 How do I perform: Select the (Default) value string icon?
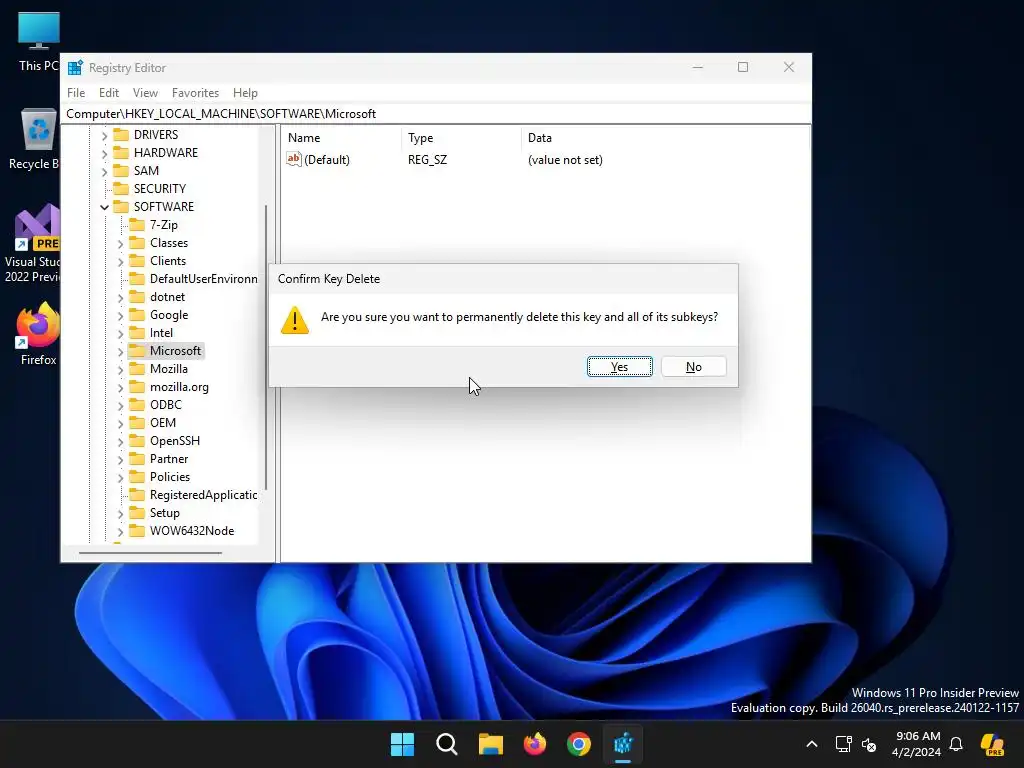293,159
